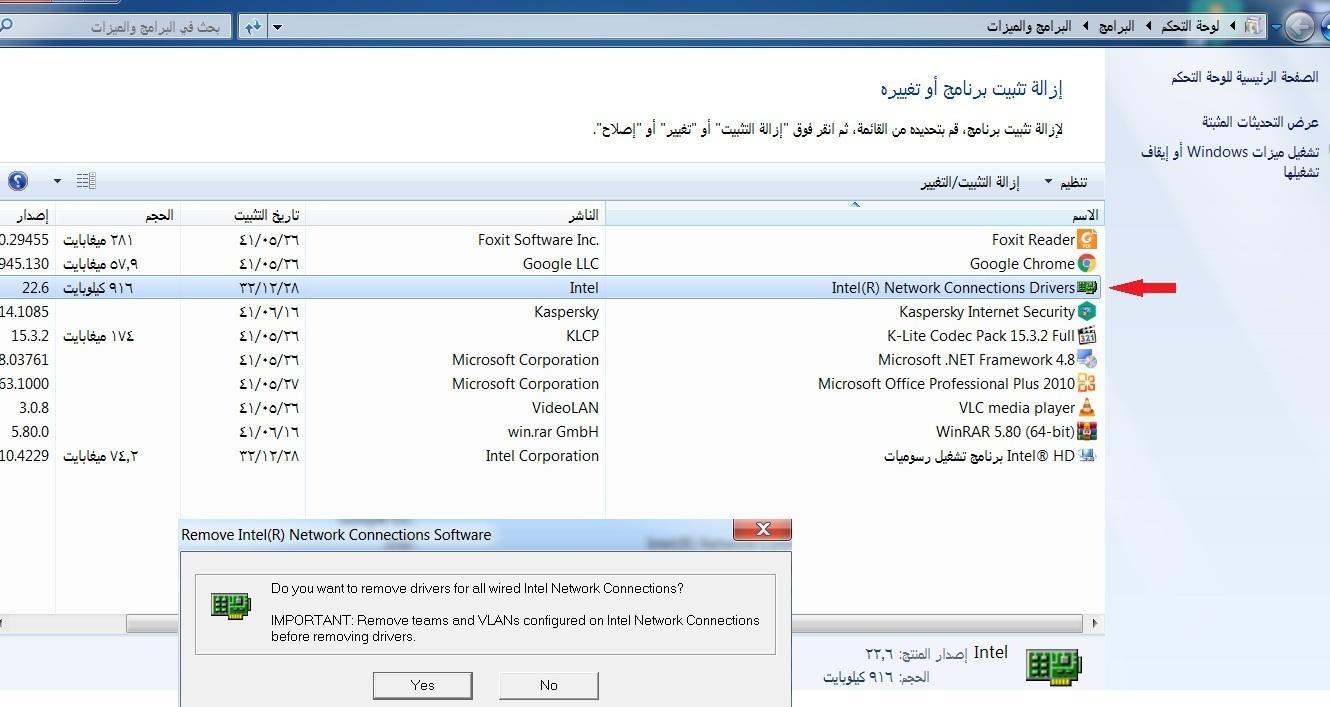This screenshot has width=1330, height=707.
Task: Click search box بحث في البرامج والميزات
Action: point(116,27)
